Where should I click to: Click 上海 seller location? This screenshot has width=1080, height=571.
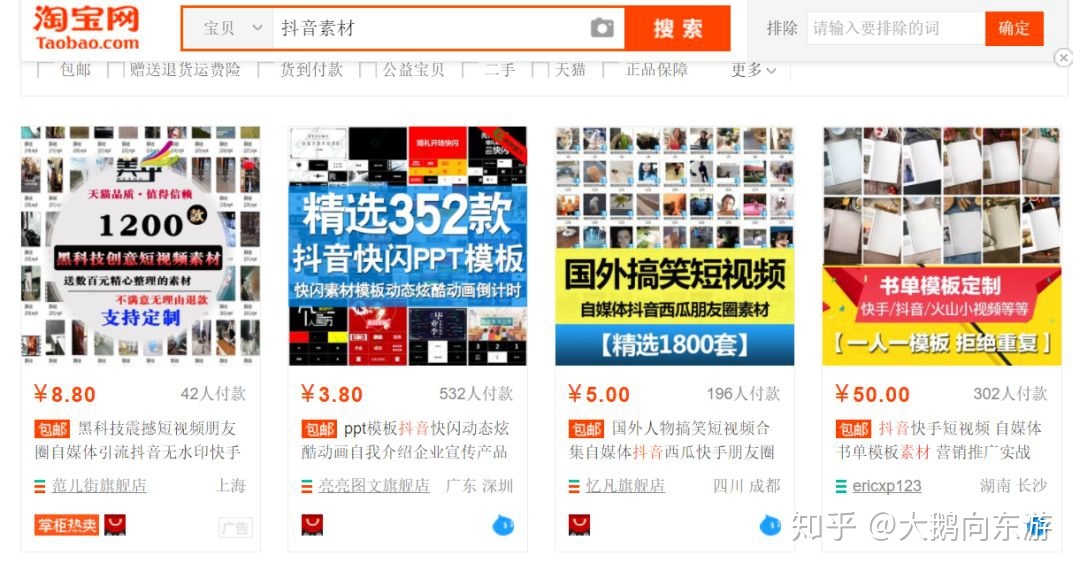[231, 486]
